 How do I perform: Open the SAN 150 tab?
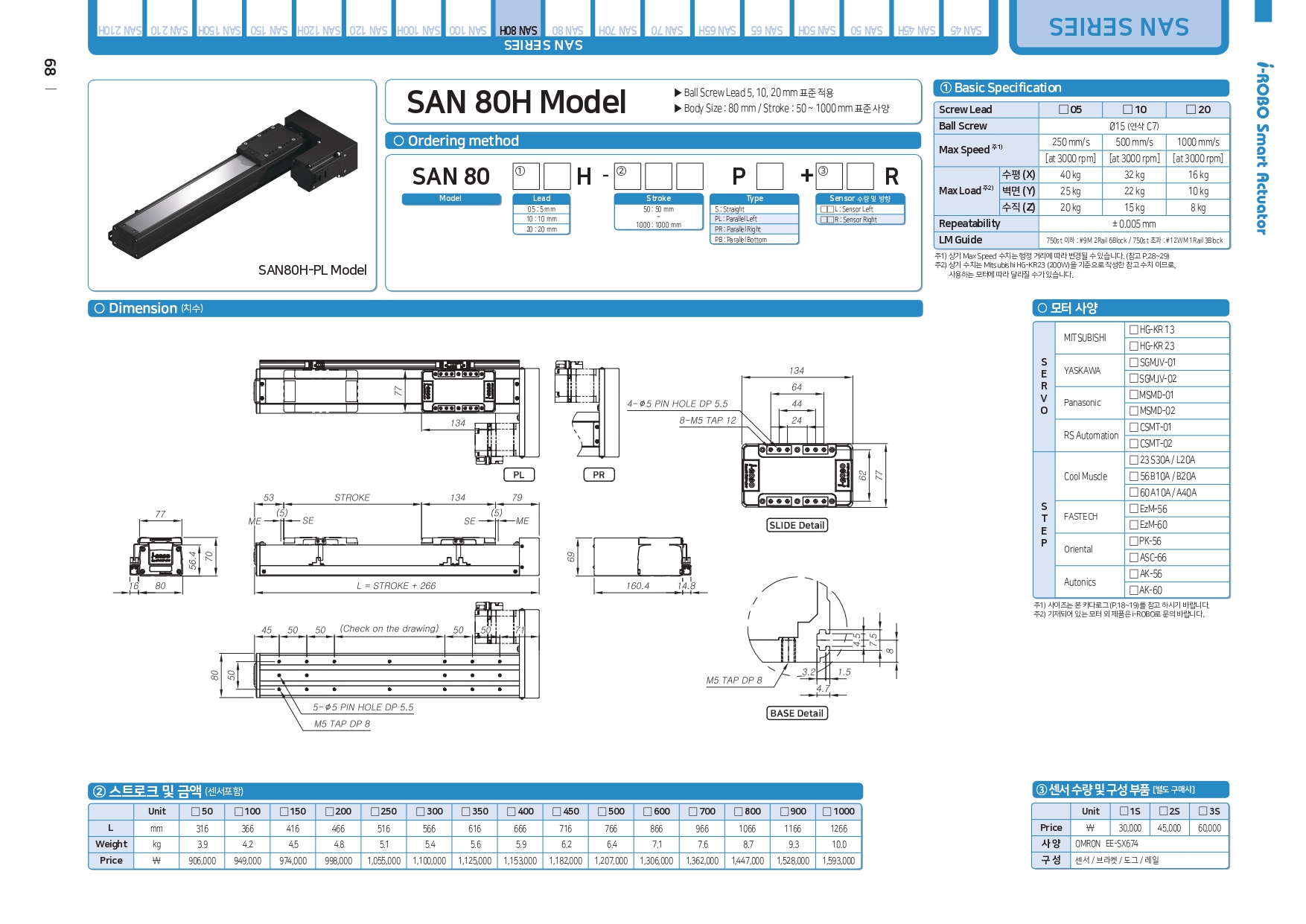[269, 19]
